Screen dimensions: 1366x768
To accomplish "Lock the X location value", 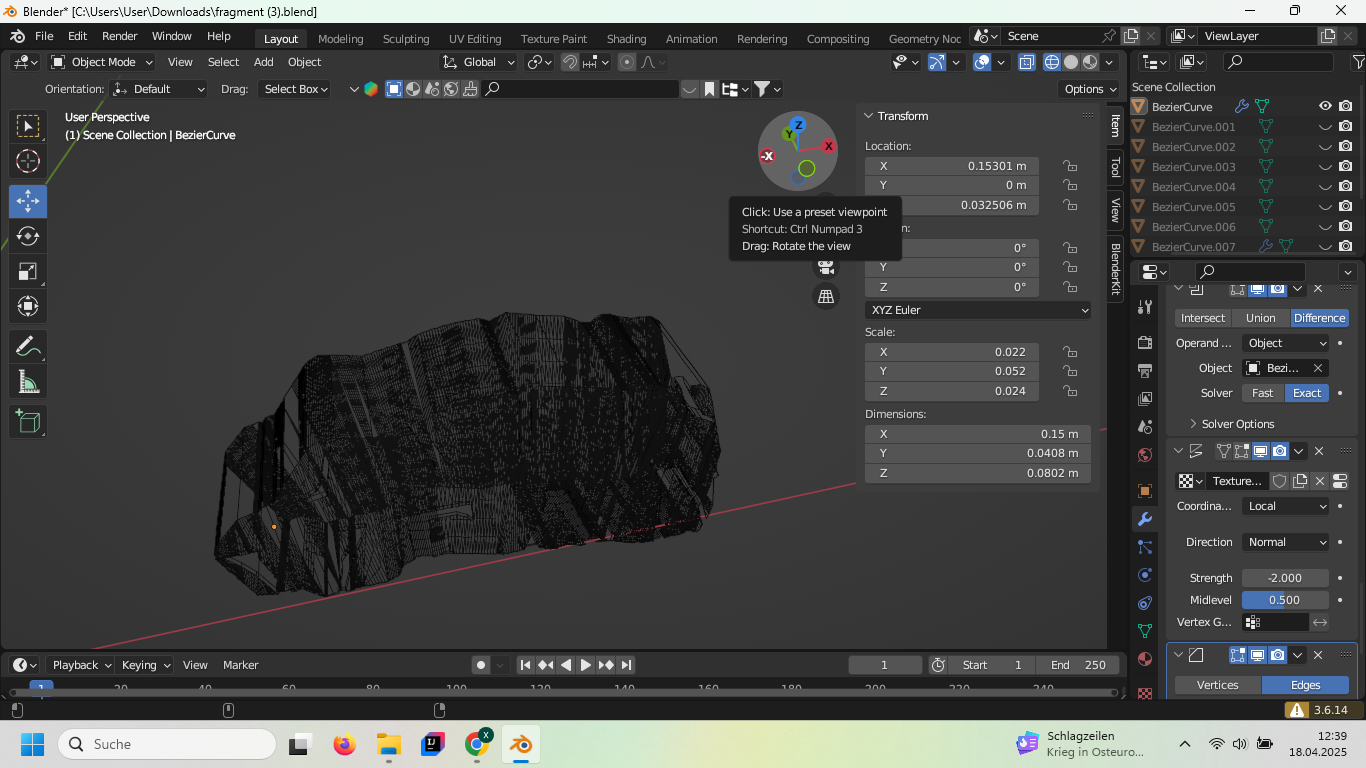I will (x=1070, y=166).
